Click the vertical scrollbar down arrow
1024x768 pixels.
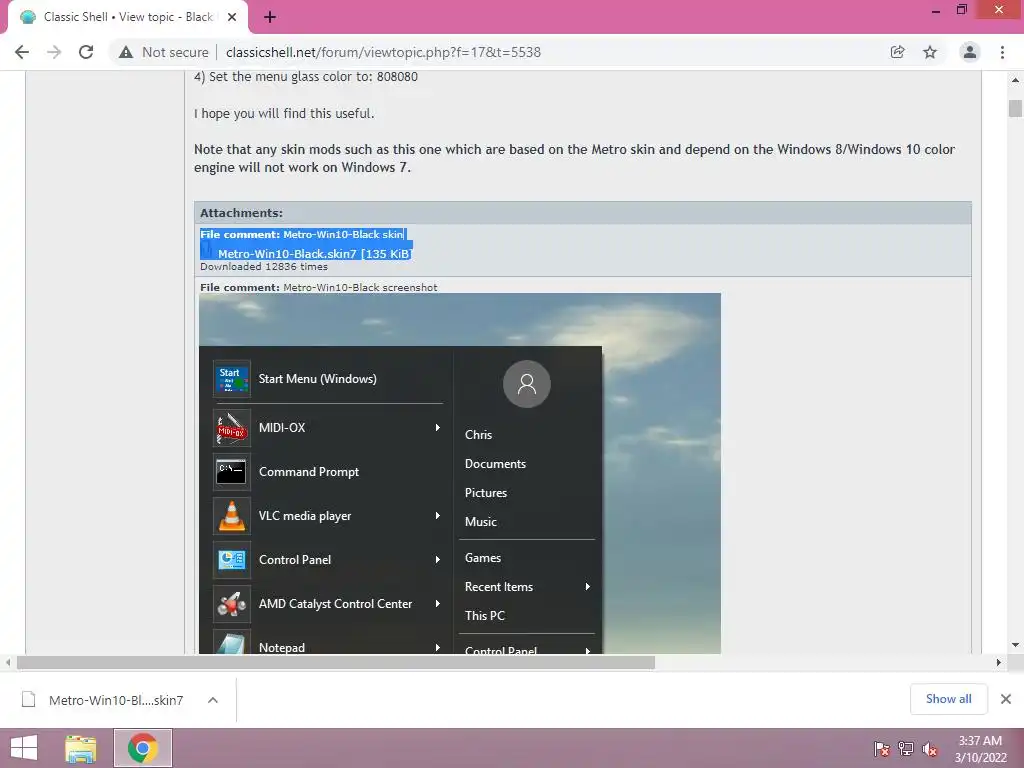1015,645
